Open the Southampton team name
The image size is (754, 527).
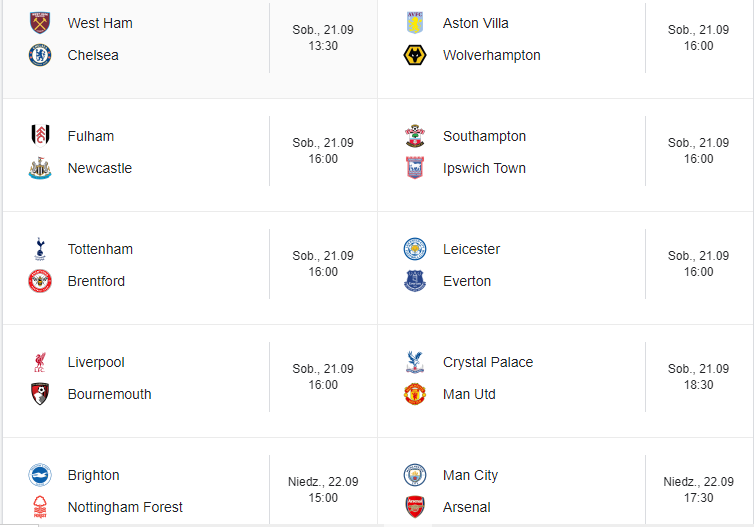click(x=484, y=136)
